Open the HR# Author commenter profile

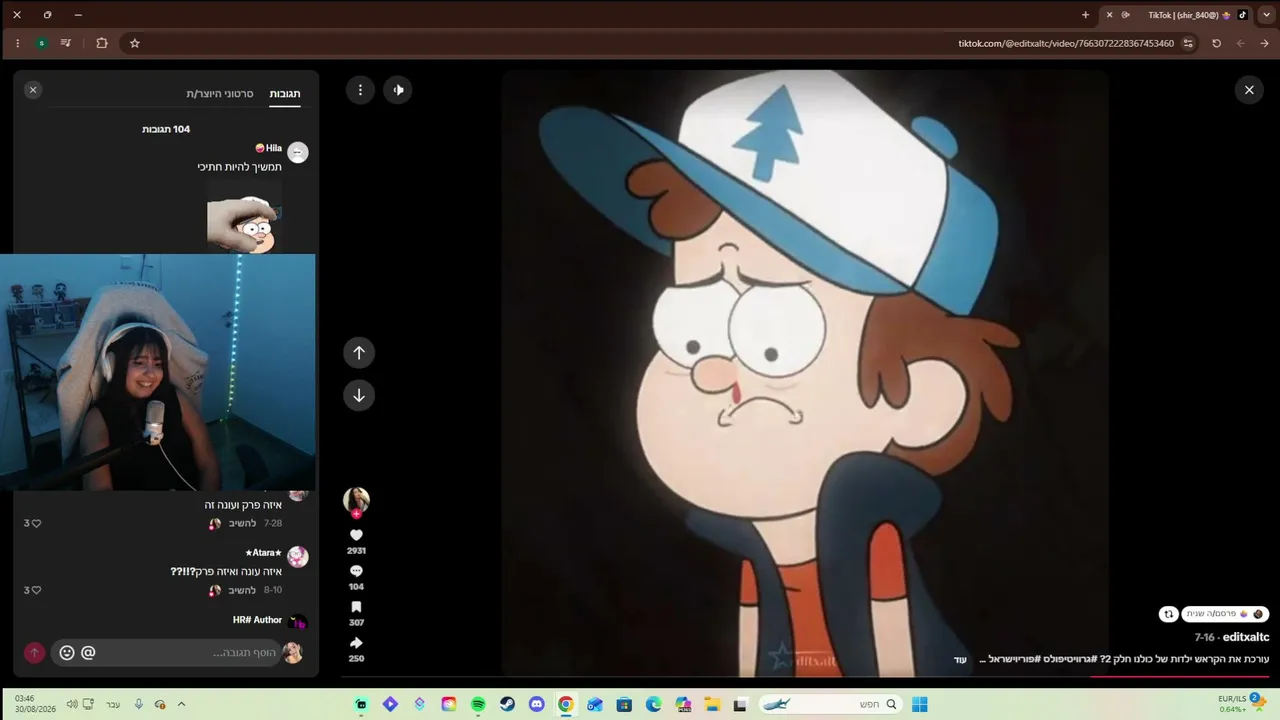pos(258,620)
